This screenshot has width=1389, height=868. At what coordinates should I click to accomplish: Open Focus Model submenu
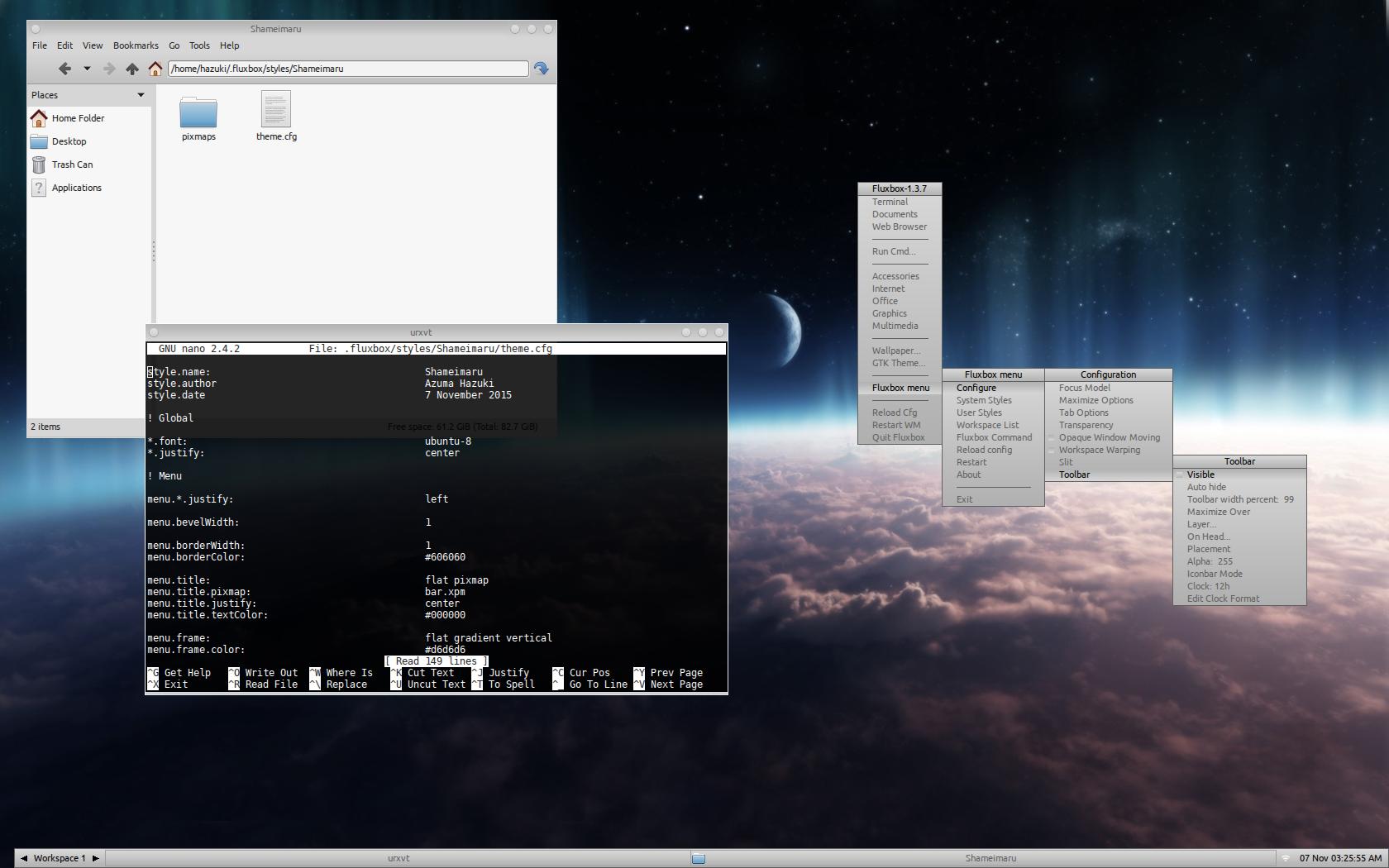[x=1108, y=388]
